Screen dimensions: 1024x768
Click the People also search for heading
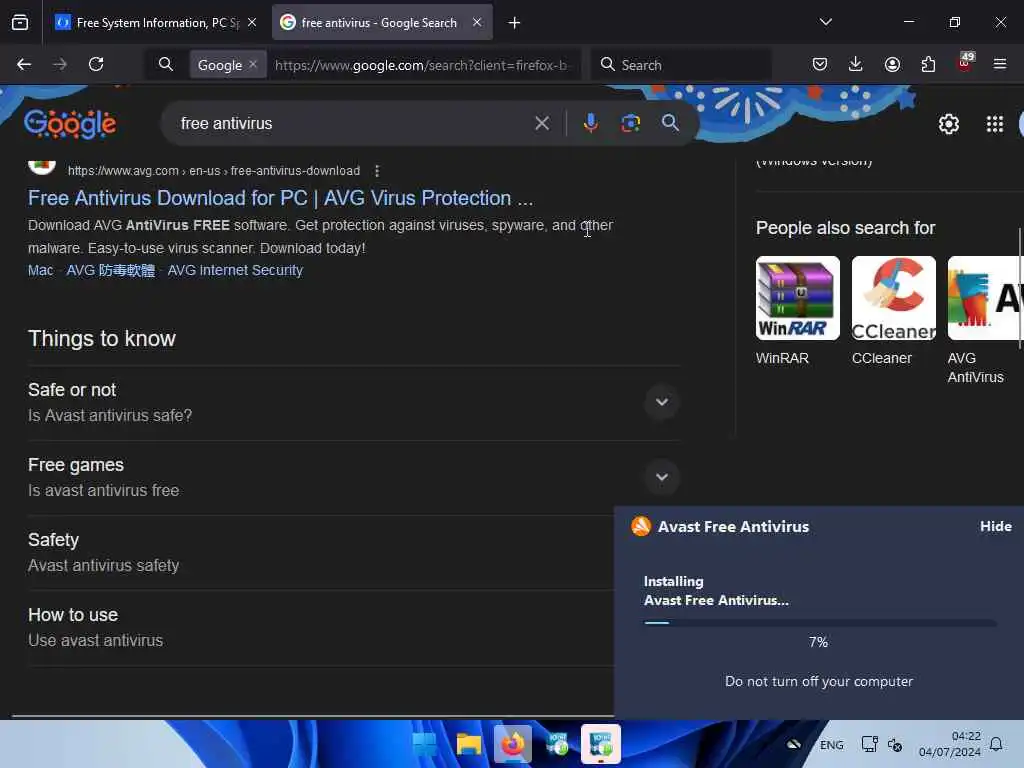tap(845, 228)
